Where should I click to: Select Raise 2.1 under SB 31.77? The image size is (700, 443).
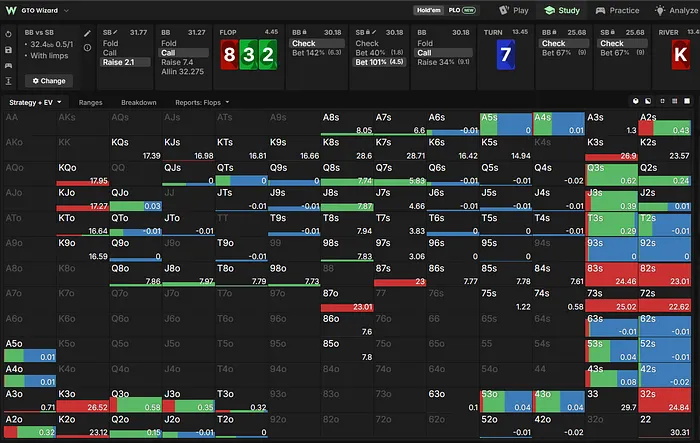125,62
